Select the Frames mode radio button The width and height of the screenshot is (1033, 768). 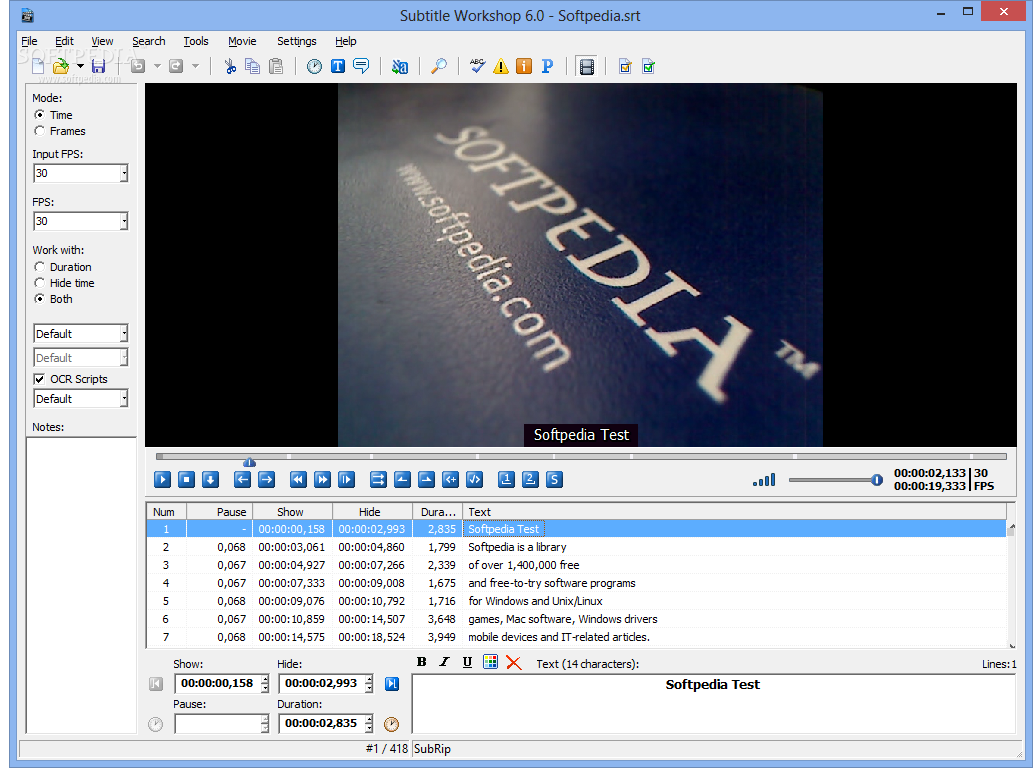(x=40, y=131)
